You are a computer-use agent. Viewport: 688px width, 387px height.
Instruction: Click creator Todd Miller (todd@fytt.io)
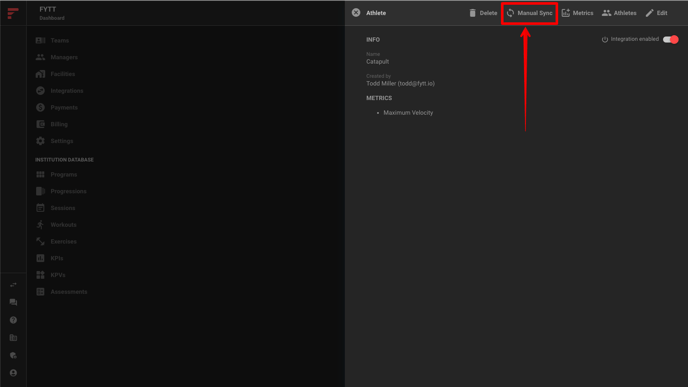pyautogui.click(x=401, y=83)
